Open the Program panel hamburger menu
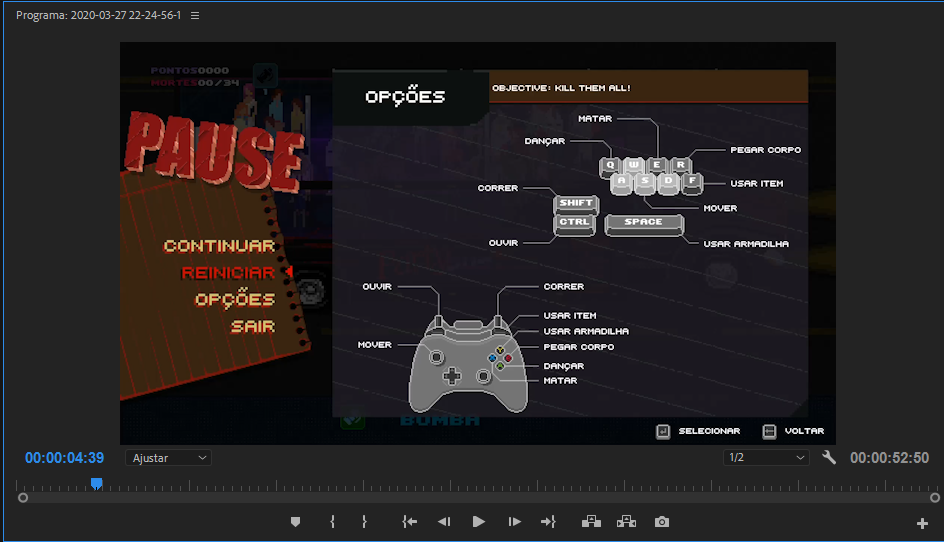The height and width of the screenshot is (542, 944). (195, 16)
